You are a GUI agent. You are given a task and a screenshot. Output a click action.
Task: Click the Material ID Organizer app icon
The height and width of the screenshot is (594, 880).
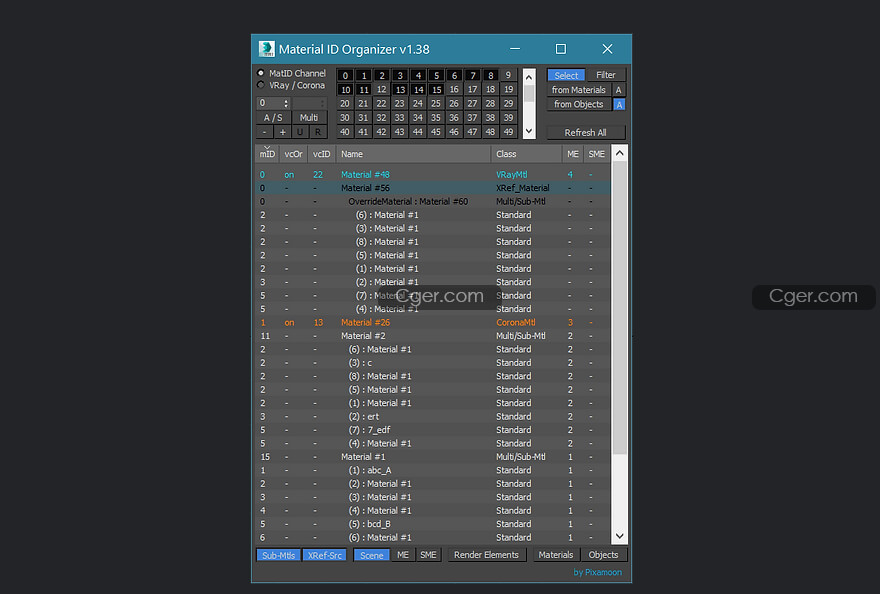pyautogui.click(x=267, y=49)
